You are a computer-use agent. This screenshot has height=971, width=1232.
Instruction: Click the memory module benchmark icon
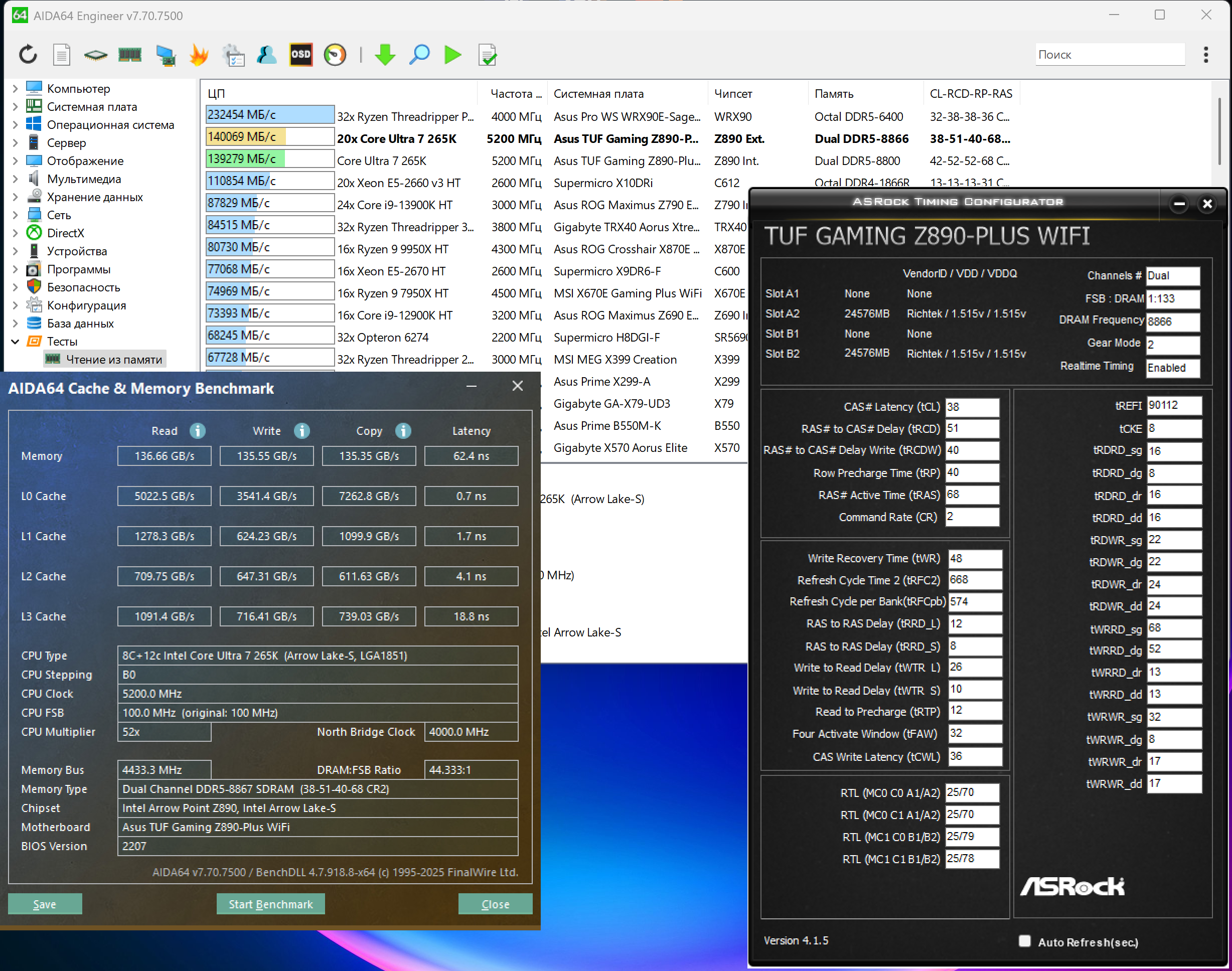[129, 55]
